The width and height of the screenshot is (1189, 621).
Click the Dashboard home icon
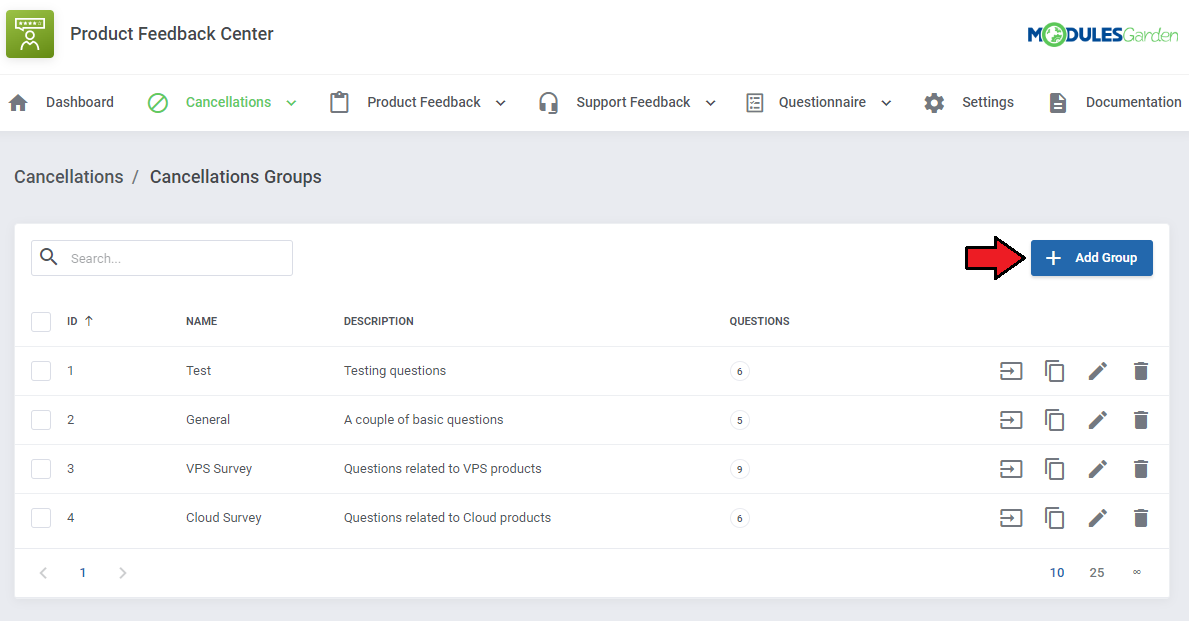coord(18,102)
